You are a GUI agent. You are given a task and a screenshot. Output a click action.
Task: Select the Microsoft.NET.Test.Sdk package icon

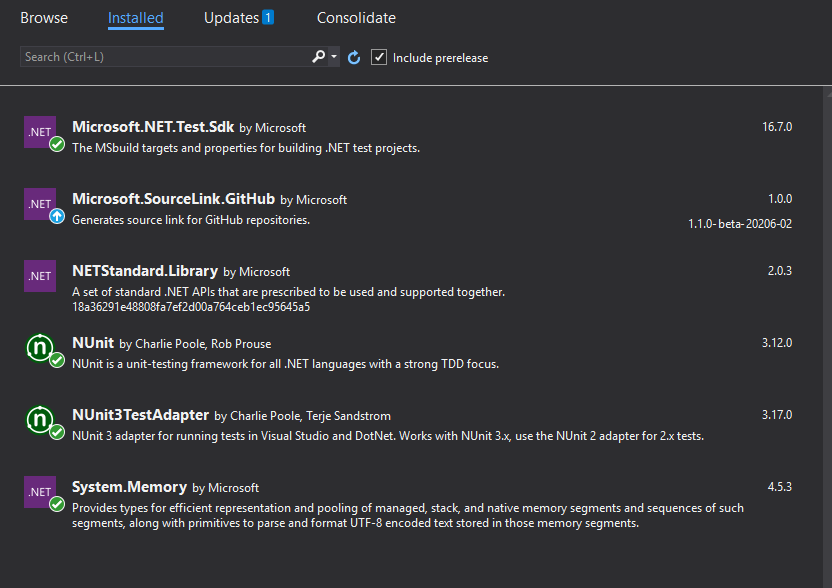40,132
